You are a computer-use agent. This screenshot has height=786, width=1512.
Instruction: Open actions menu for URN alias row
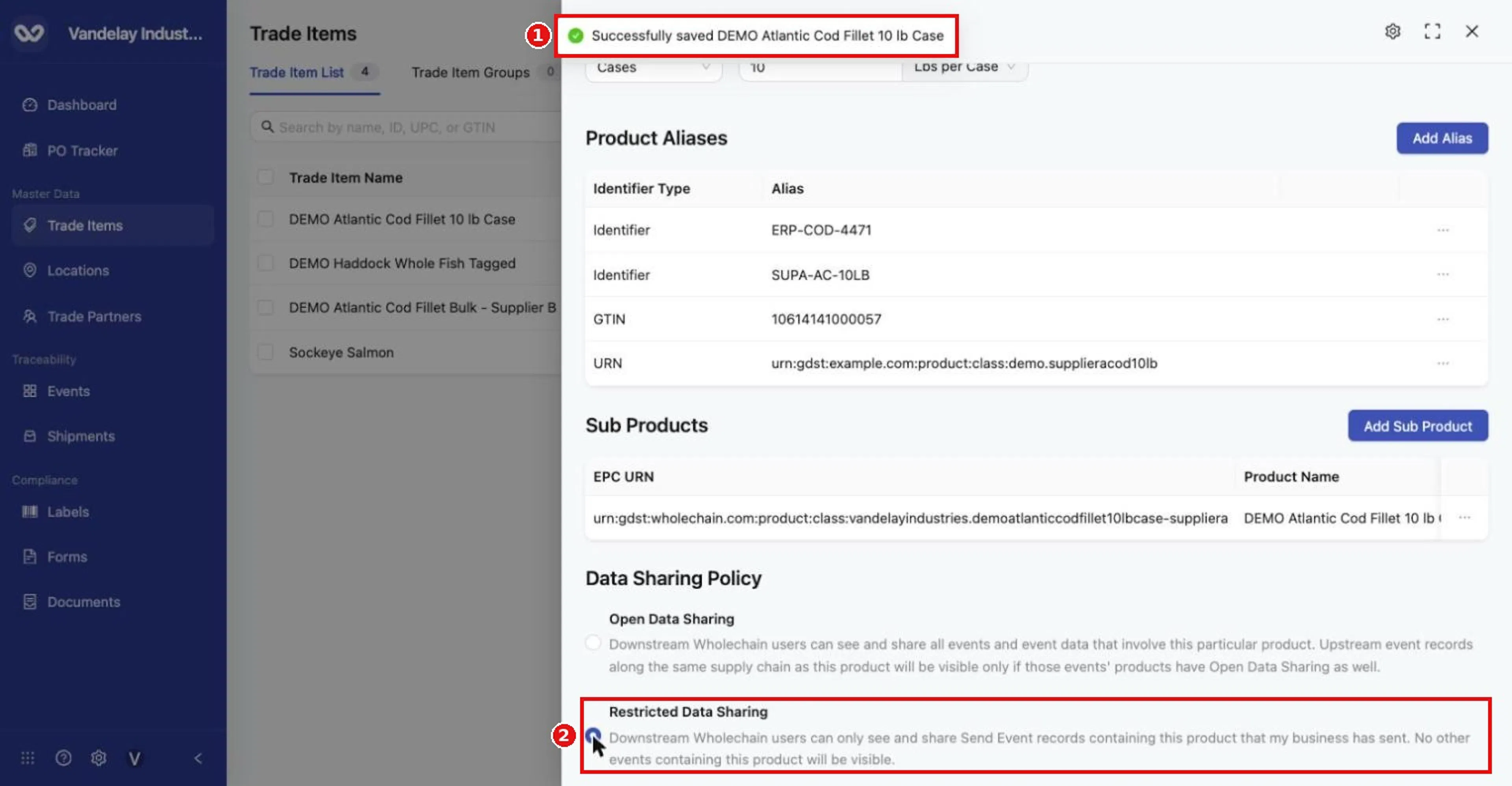(1443, 363)
